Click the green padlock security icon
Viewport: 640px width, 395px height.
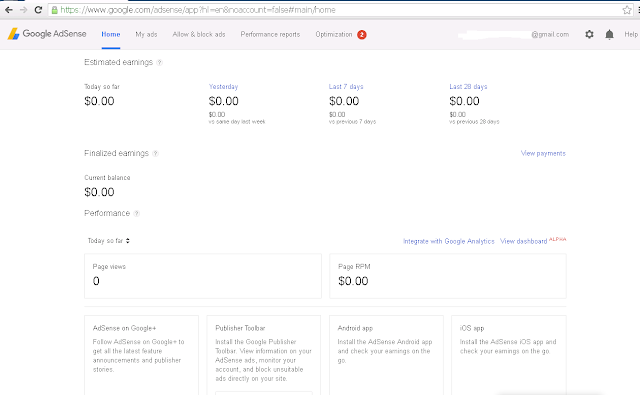[54, 10]
